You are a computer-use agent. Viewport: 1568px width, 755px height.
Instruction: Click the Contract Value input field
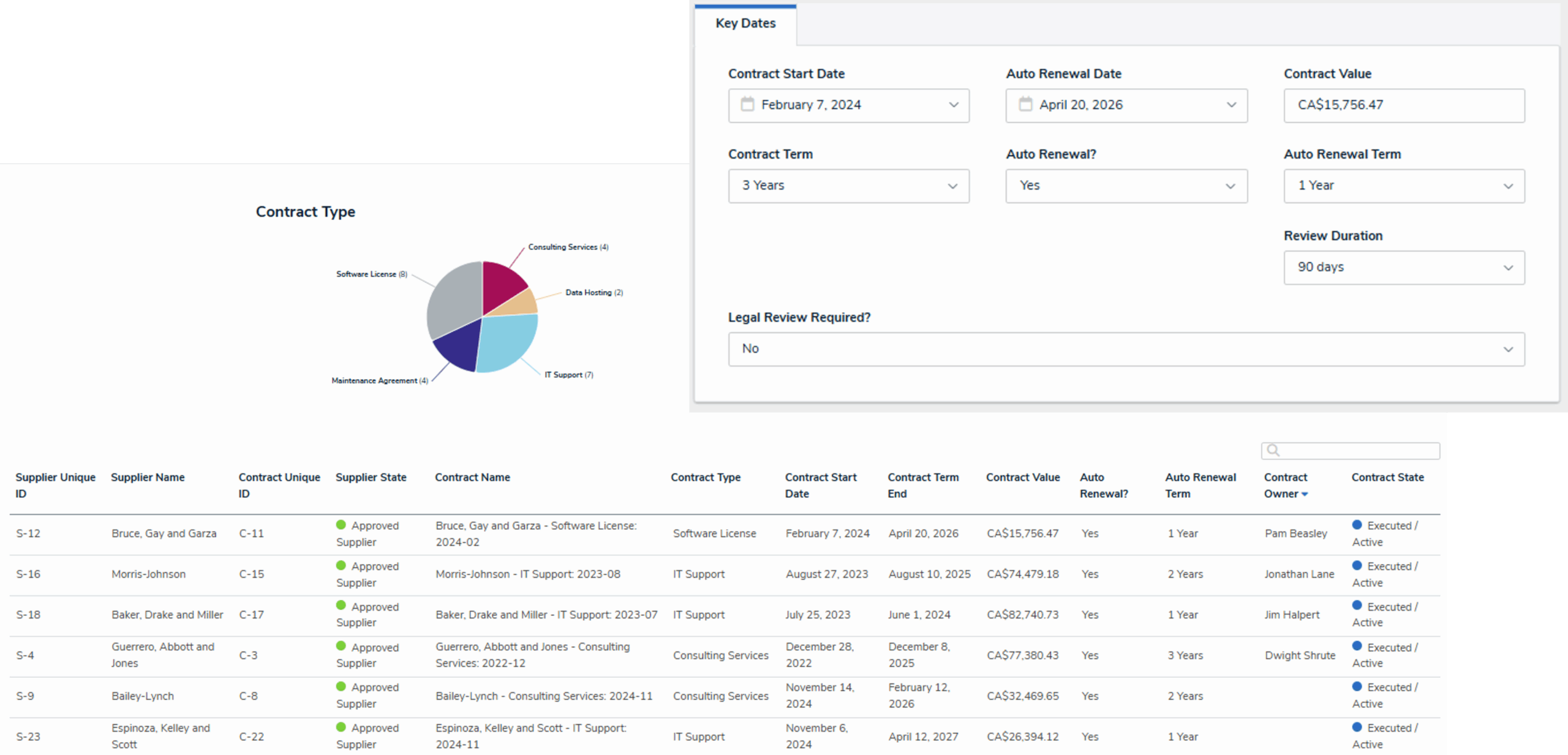click(1403, 105)
